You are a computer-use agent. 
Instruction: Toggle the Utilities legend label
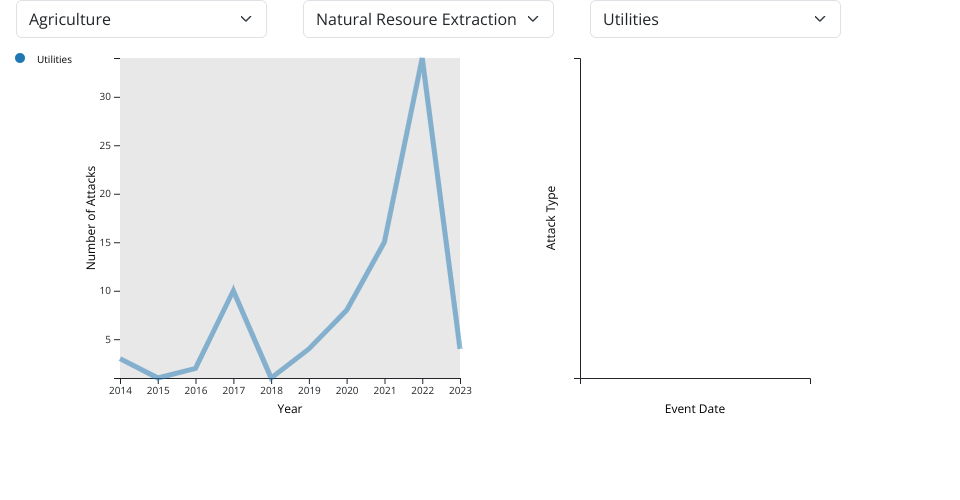click(x=54, y=60)
